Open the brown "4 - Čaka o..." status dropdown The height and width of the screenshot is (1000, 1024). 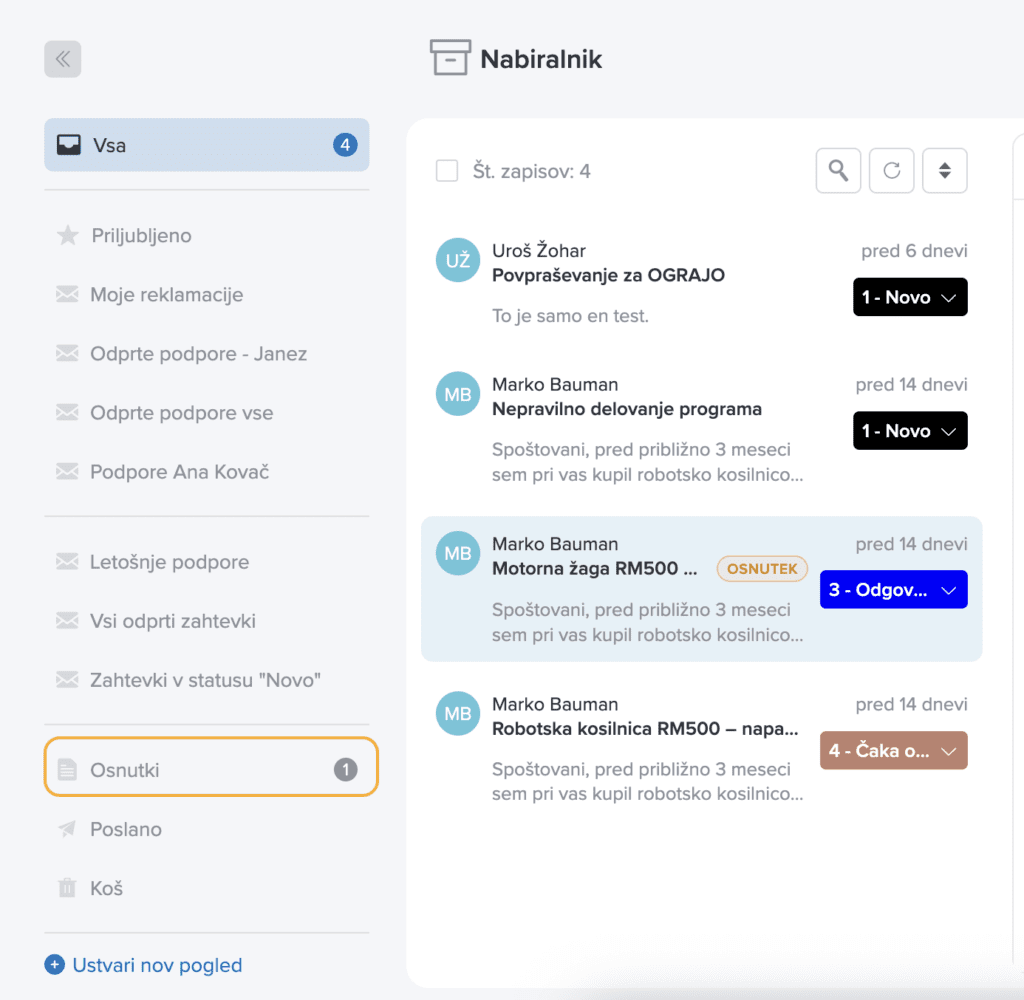893,750
